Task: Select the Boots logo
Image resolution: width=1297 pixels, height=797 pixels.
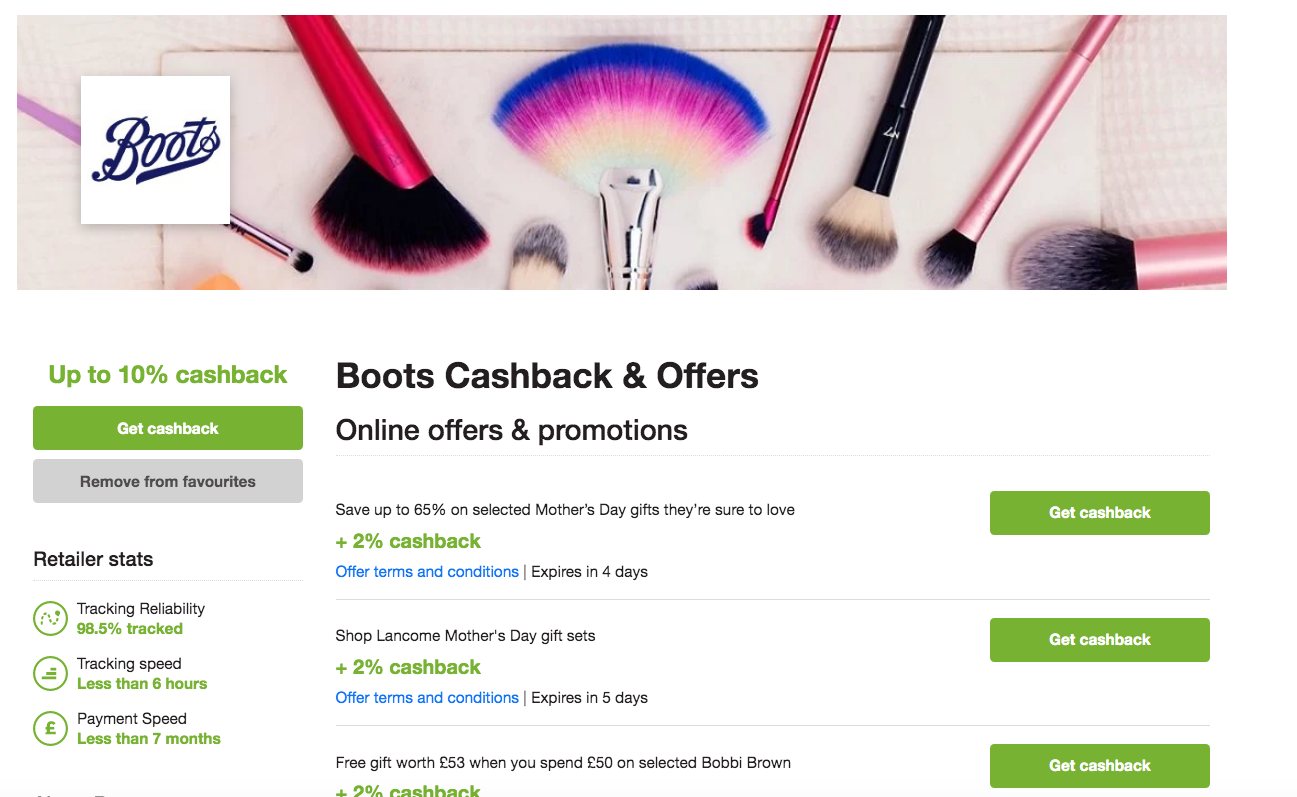Action: tap(155, 148)
